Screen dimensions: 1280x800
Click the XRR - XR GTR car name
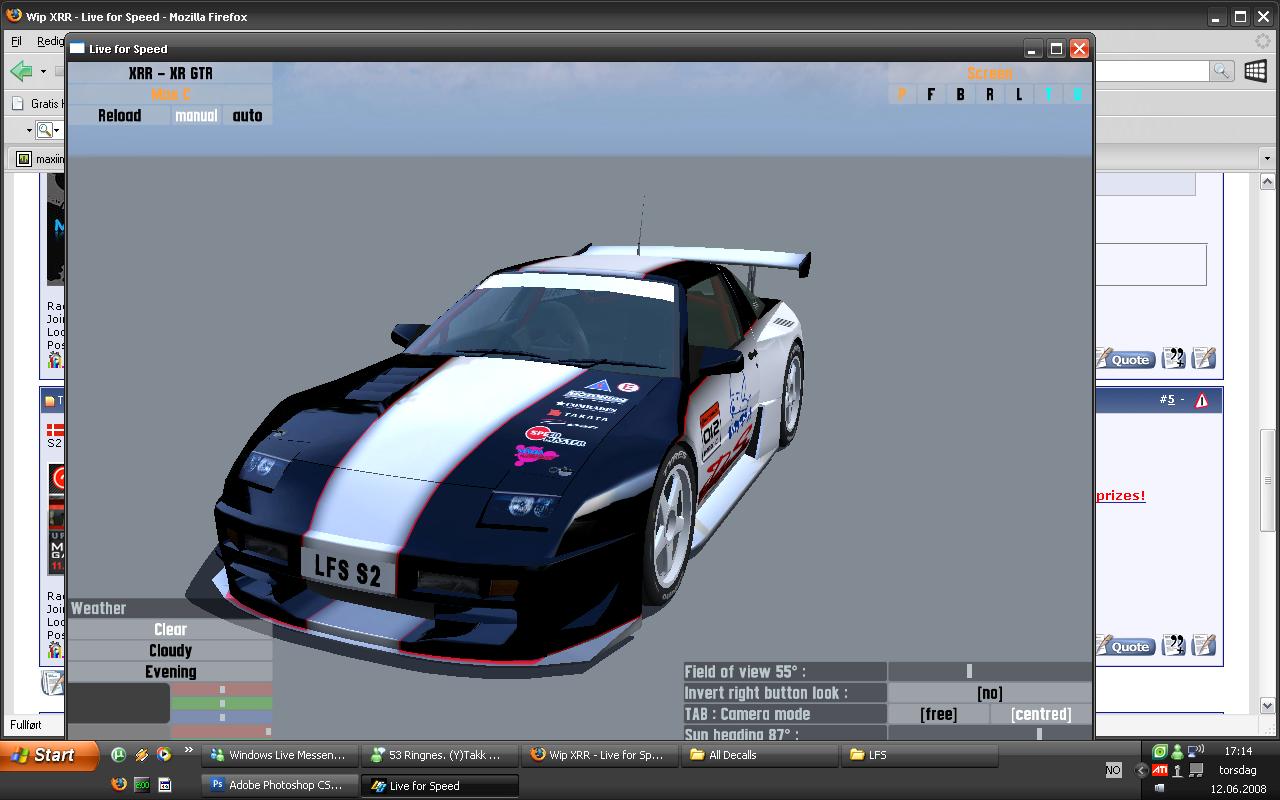click(x=170, y=73)
